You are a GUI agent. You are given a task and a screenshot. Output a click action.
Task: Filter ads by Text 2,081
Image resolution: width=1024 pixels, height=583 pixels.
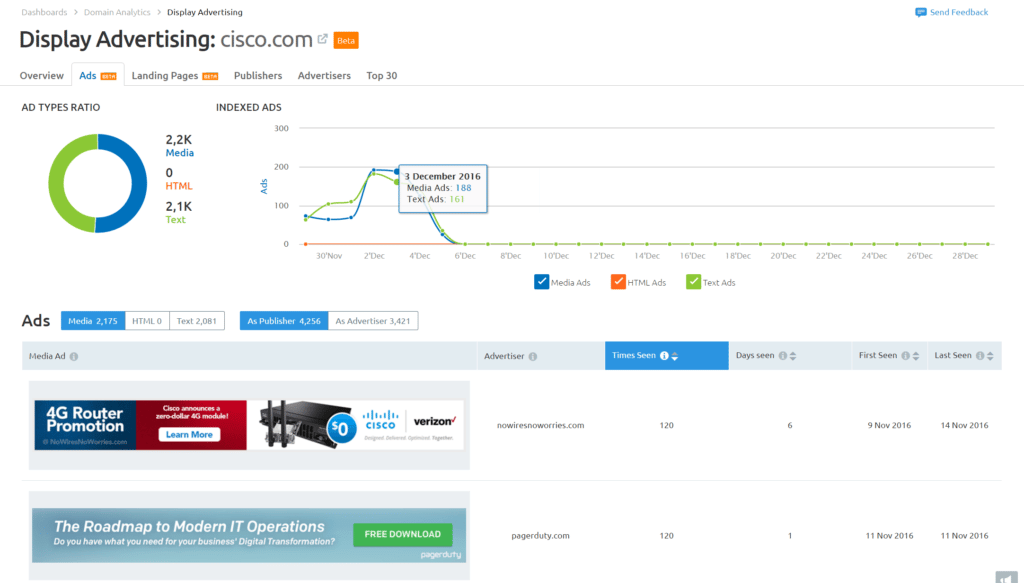[197, 321]
